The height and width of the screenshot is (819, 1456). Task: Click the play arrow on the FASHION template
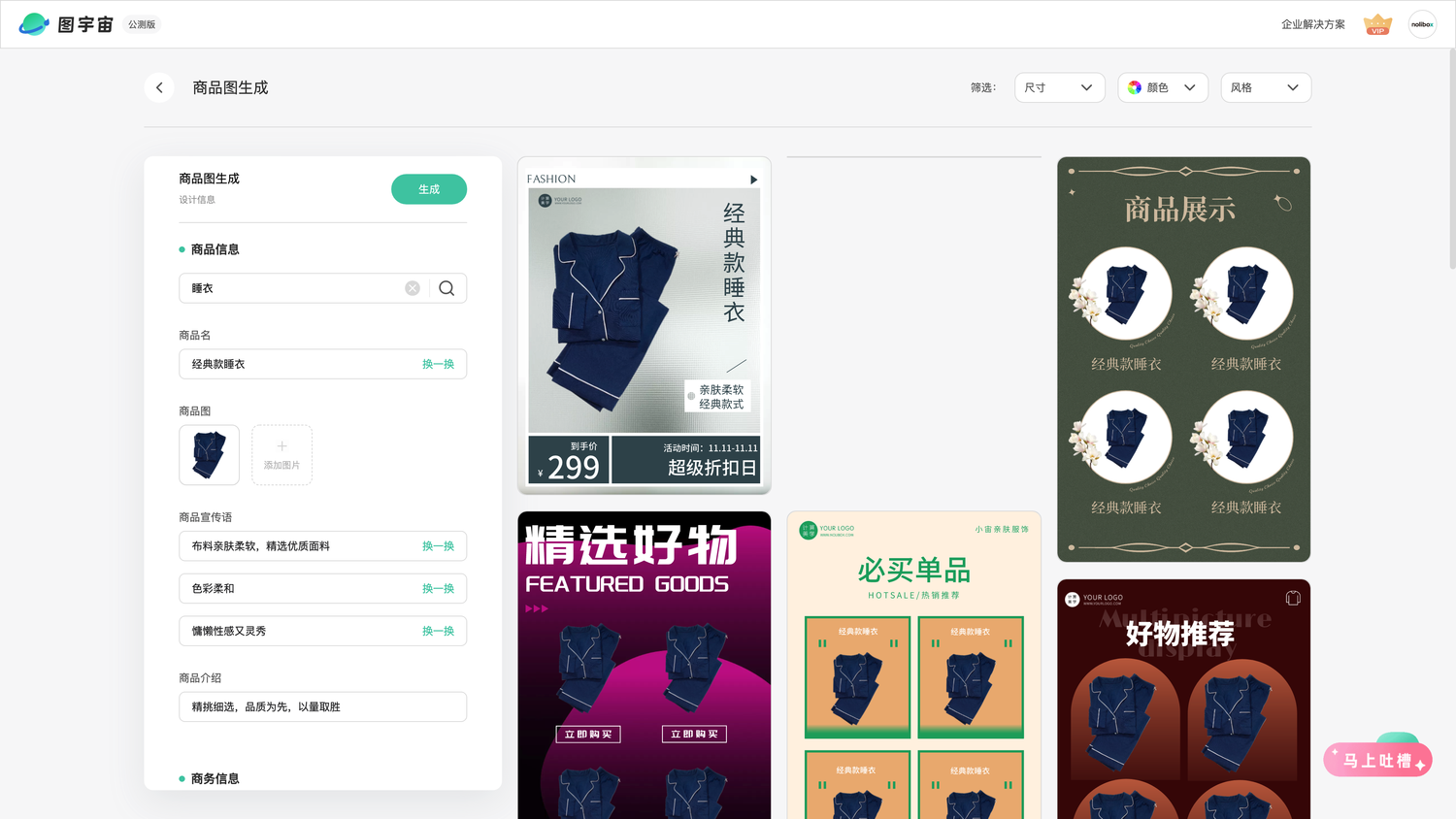coord(753,180)
